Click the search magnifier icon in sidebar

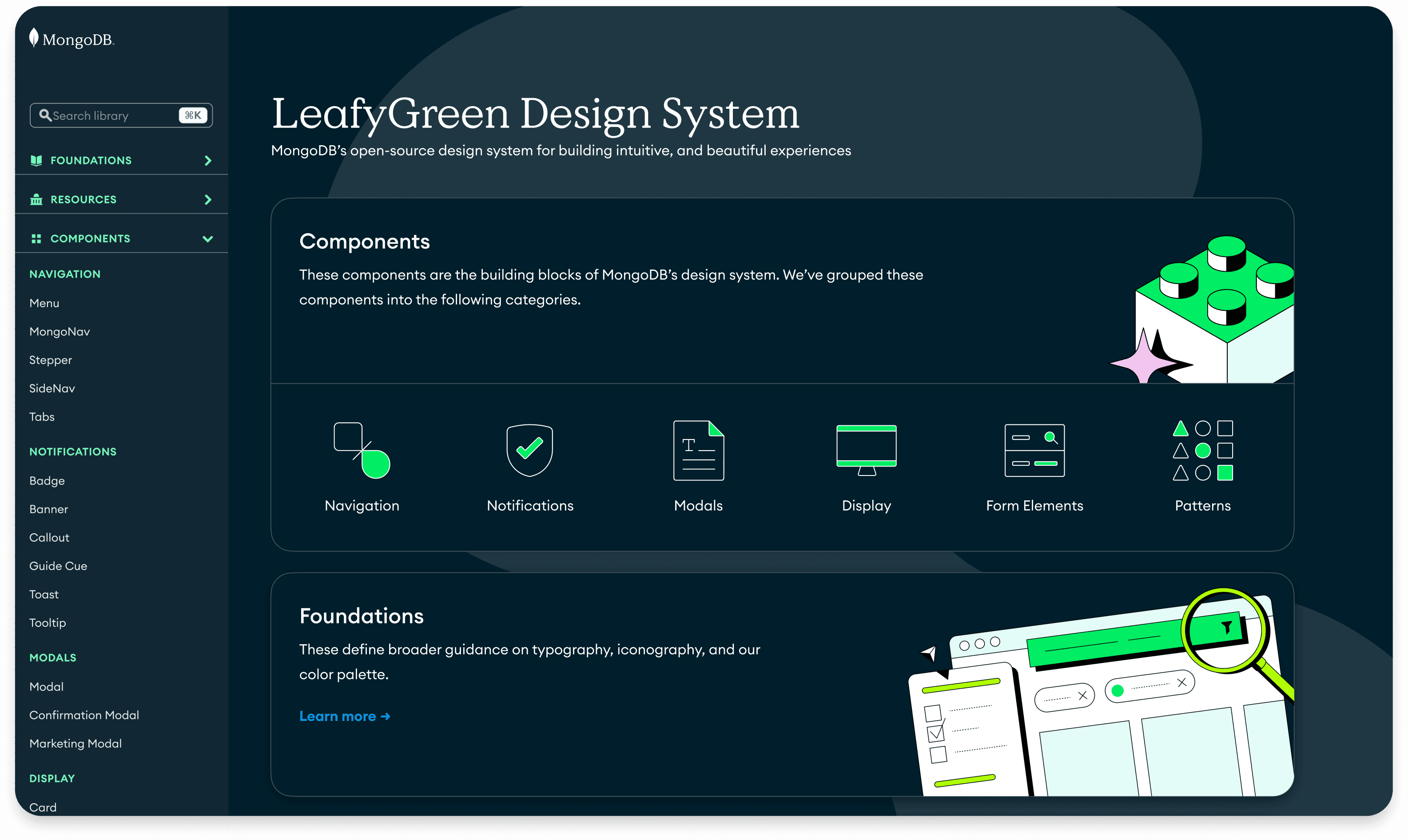coord(45,115)
